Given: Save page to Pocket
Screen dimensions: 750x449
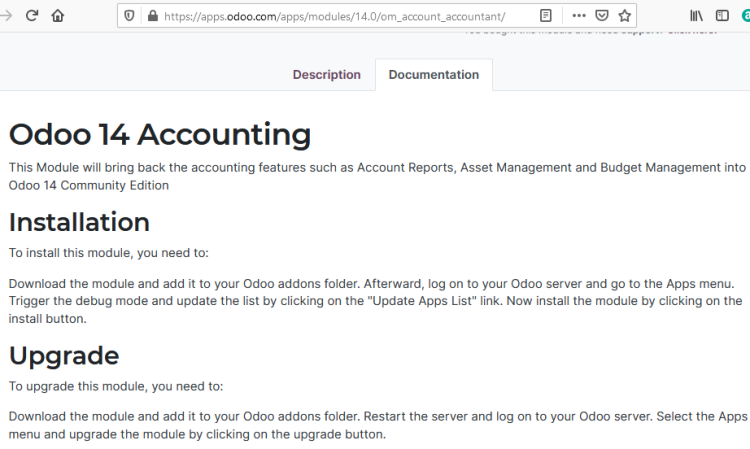Looking at the screenshot, I should pyautogui.click(x=602, y=16).
